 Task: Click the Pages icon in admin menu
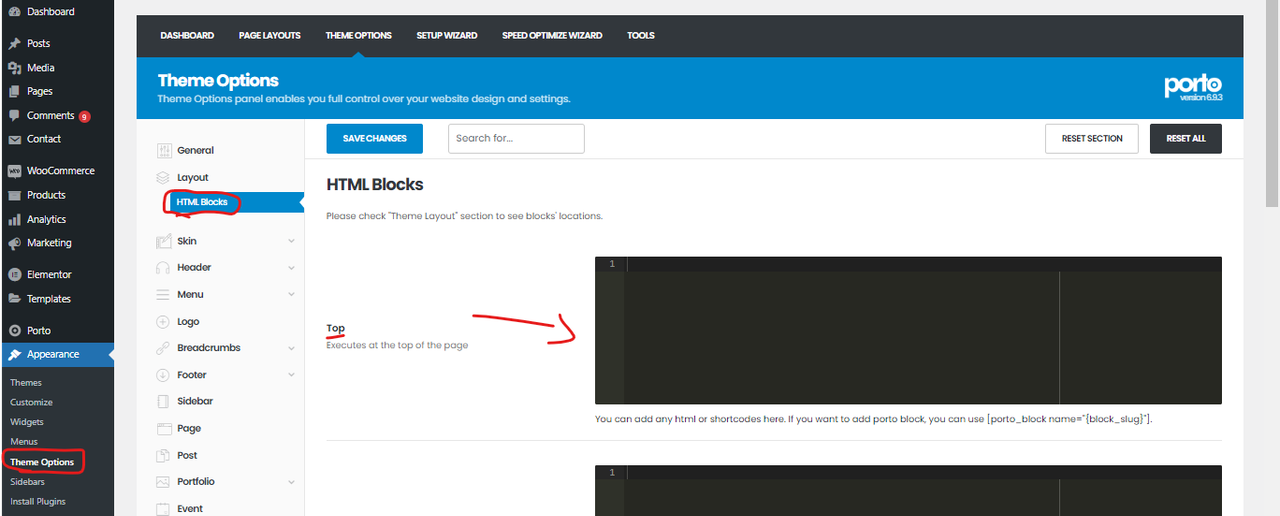tap(14, 92)
